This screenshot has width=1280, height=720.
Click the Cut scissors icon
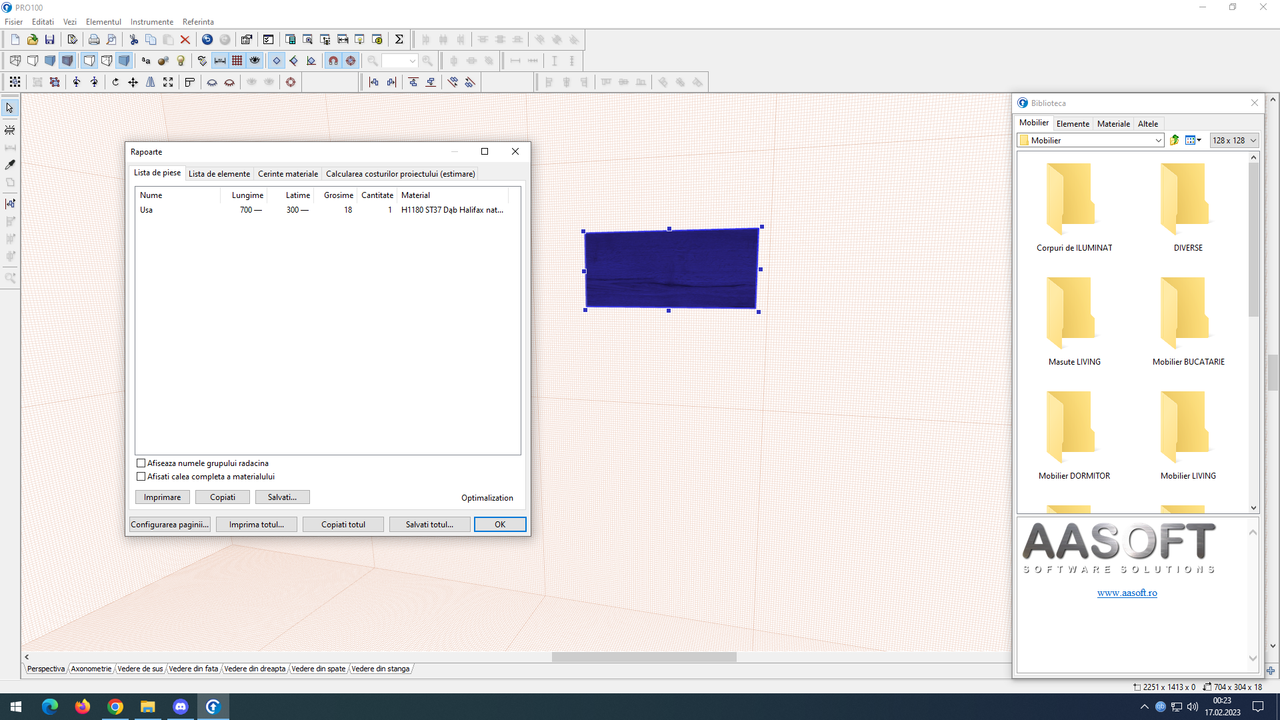133,40
